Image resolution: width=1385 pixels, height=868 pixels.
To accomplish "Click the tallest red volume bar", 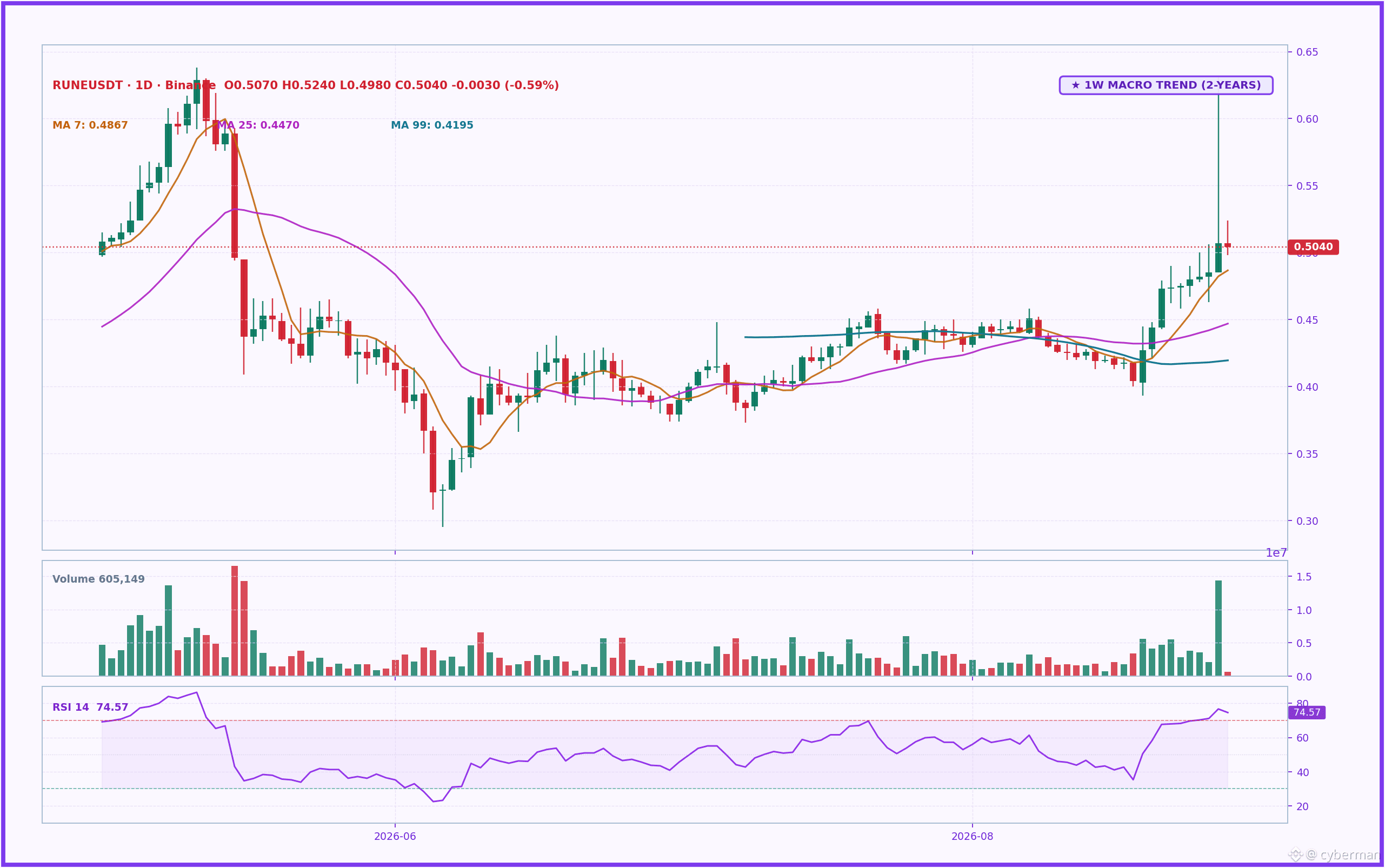I will click(234, 620).
